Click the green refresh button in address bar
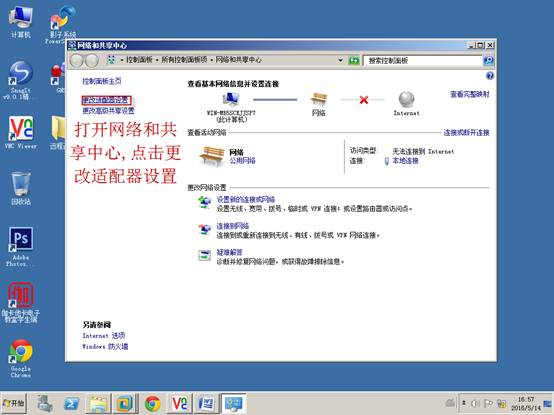Screen dimensions: 554x415 pyautogui.click(x=354, y=60)
